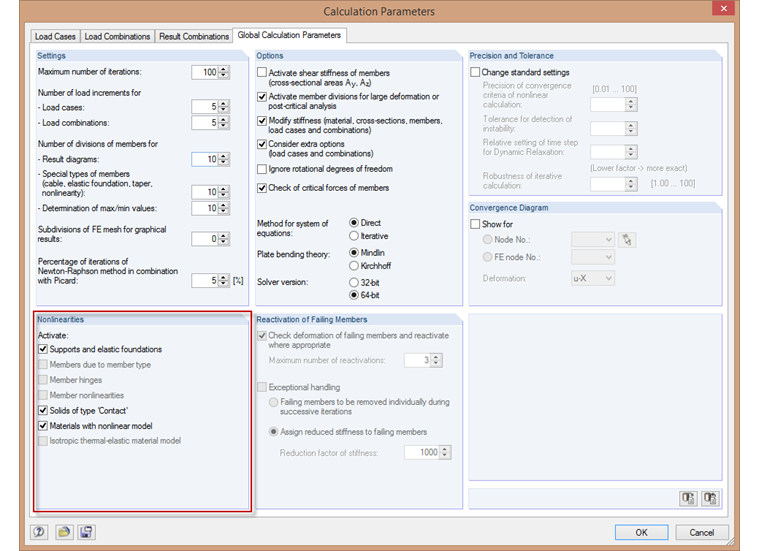
Task: Adjust Maximum number of iterations spinner
Action: pos(223,72)
